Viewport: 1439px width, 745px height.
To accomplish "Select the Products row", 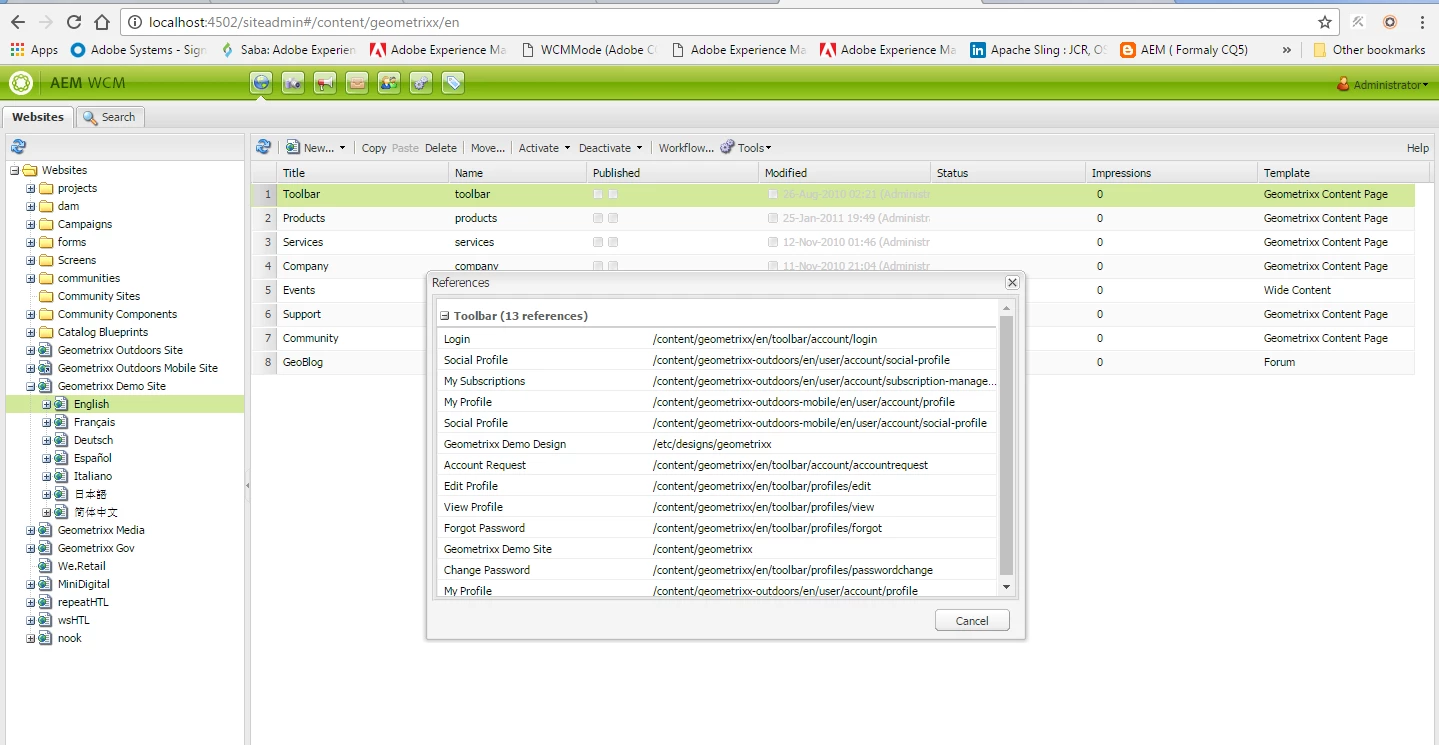I will point(833,218).
